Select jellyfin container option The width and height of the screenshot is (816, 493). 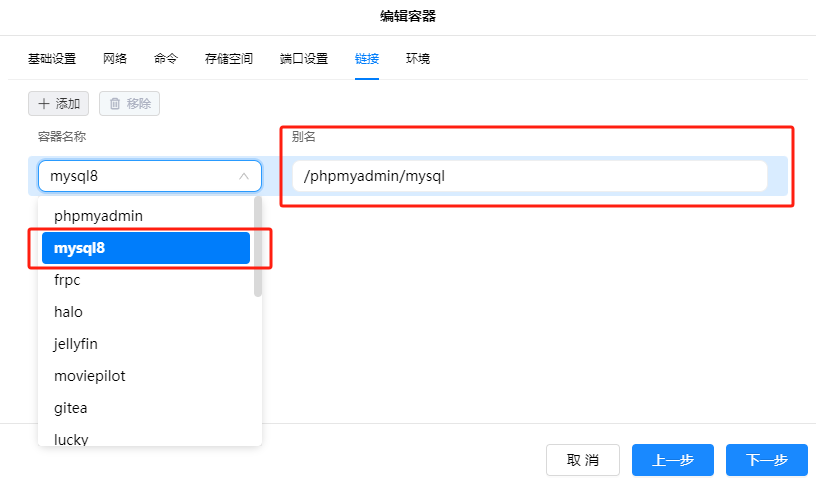pos(76,344)
